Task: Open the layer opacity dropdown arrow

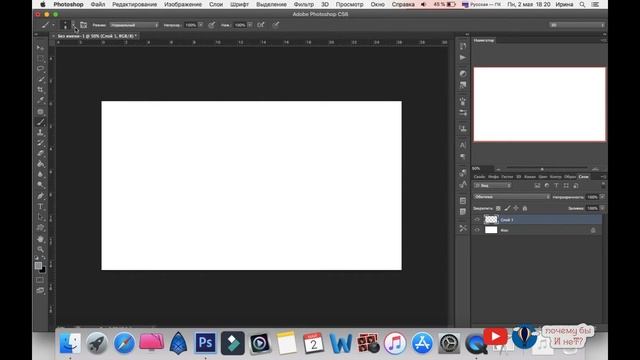Action: tap(602, 197)
